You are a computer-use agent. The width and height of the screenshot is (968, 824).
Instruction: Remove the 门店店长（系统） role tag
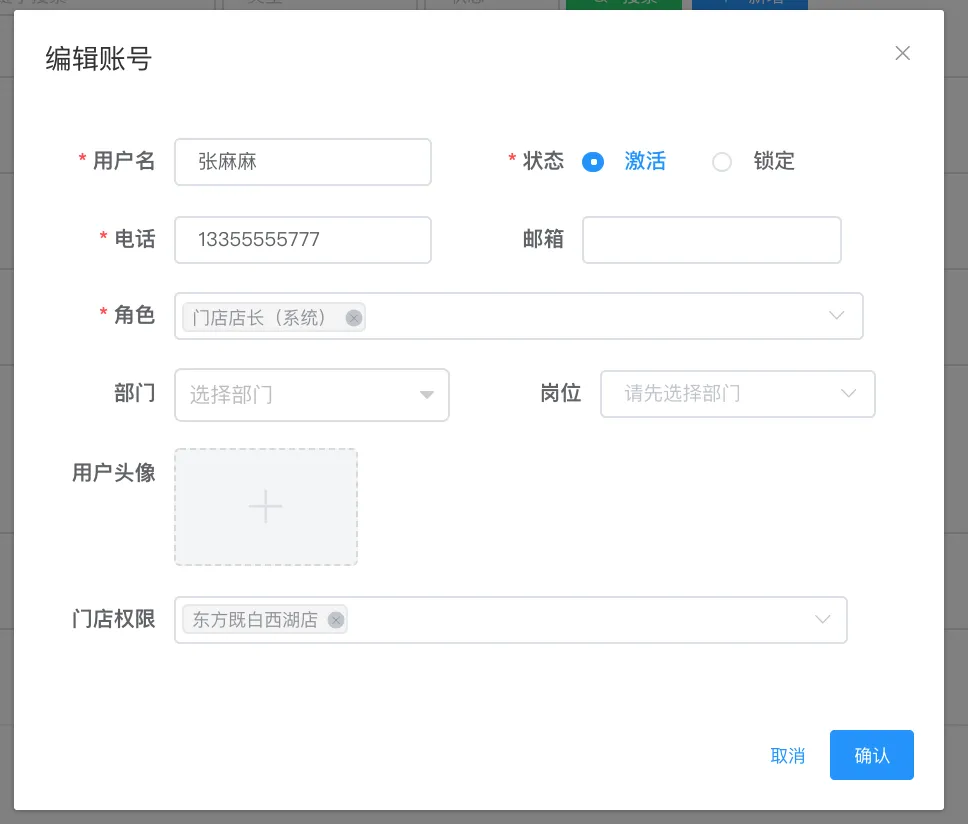point(353,317)
